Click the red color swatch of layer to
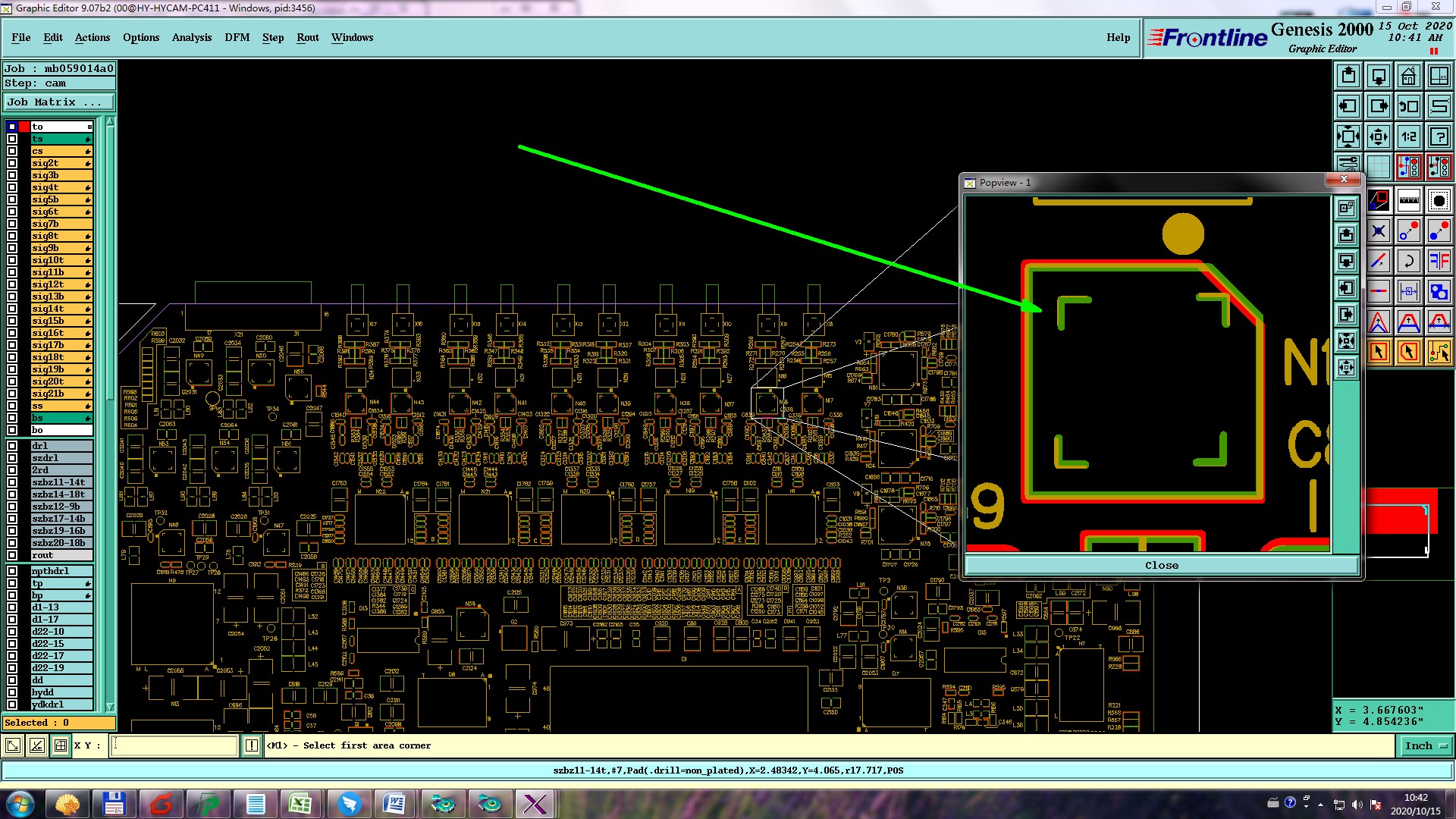The image size is (1456, 819). tap(24, 127)
